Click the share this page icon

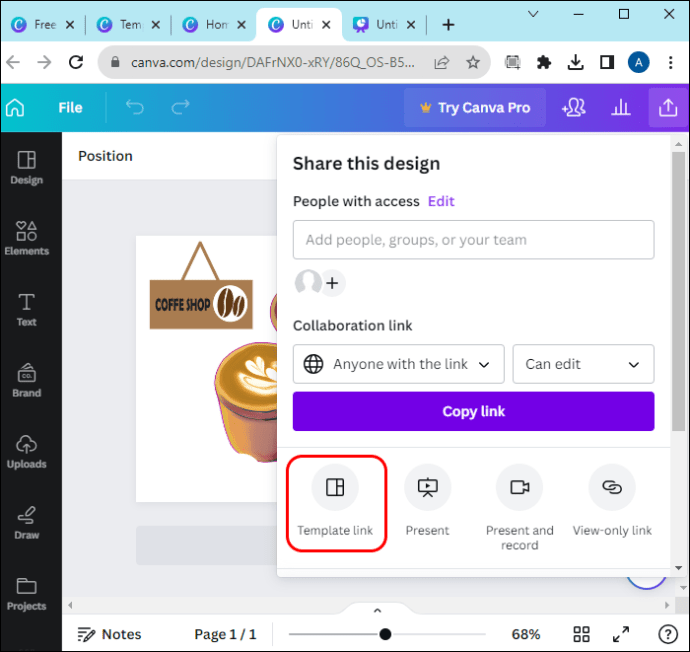441,62
